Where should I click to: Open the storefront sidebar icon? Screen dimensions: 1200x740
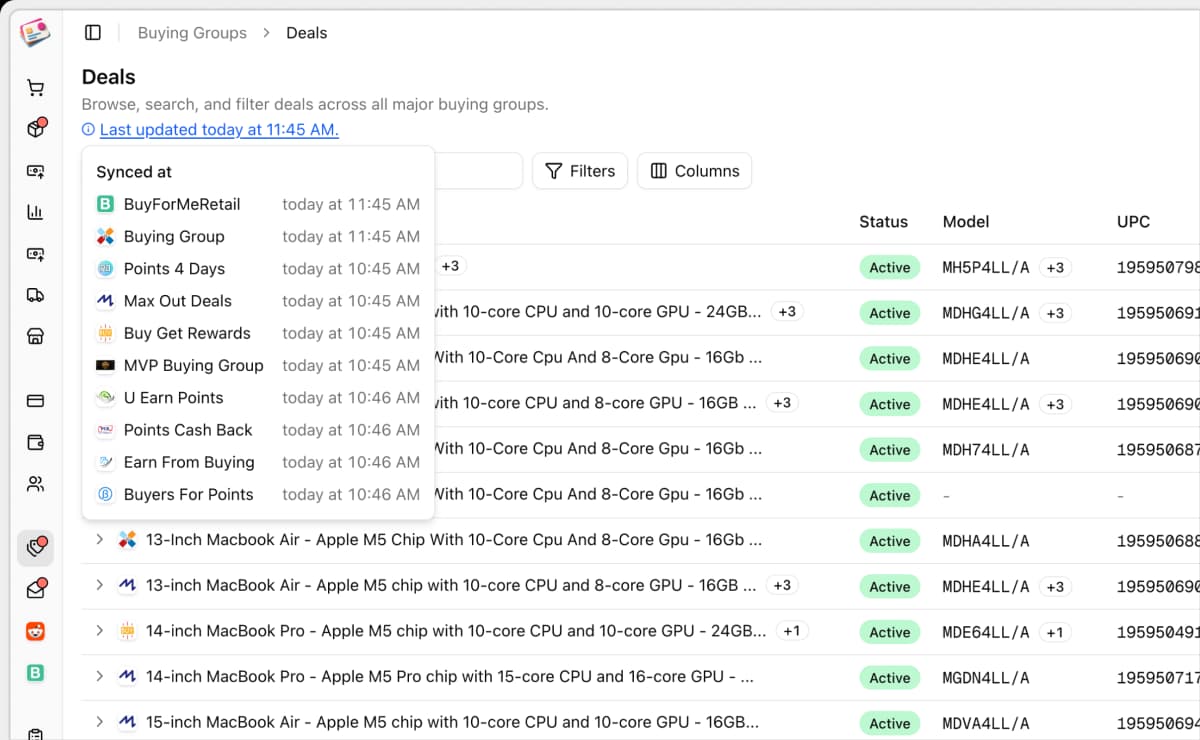pos(35,336)
